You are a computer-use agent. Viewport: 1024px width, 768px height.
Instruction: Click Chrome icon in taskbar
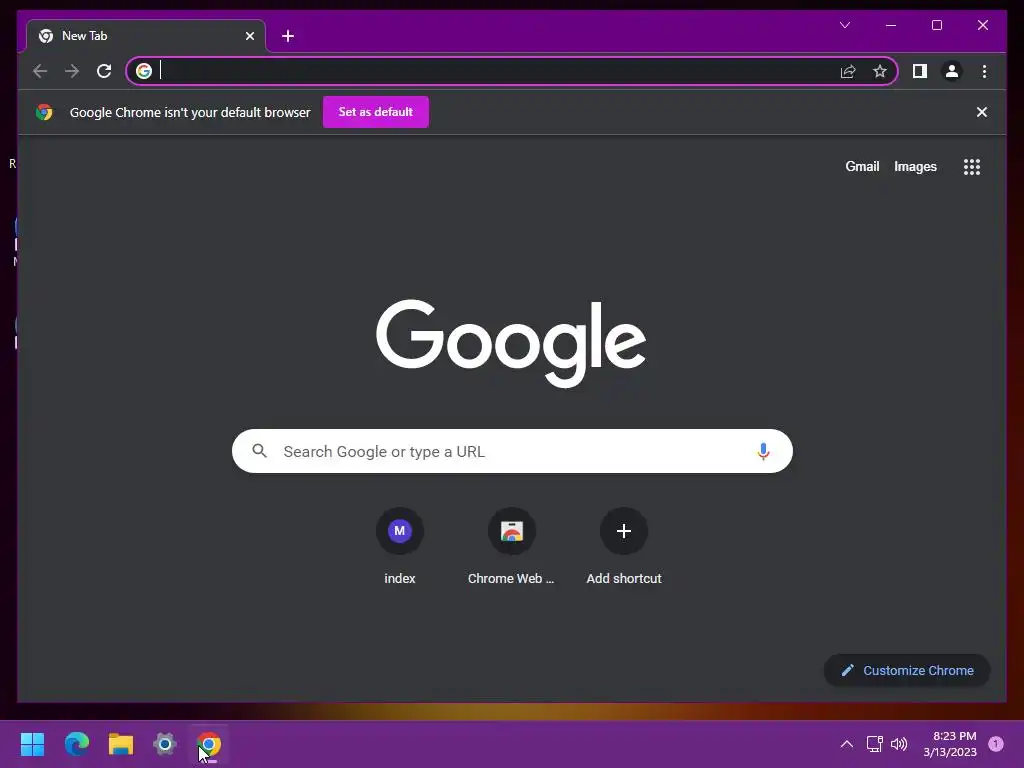[x=209, y=744]
